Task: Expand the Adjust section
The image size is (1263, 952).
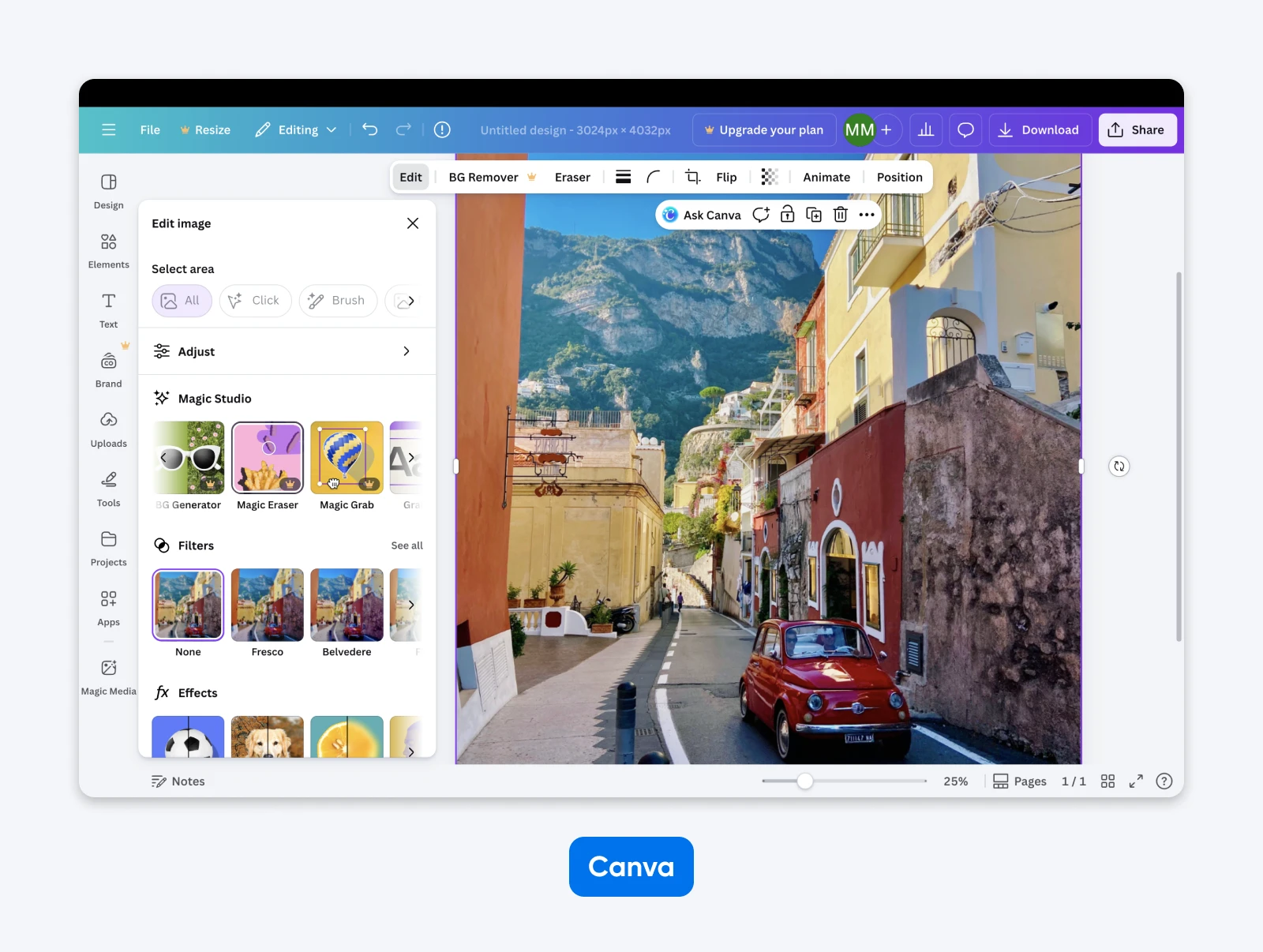Action: pyautogui.click(x=286, y=351)
